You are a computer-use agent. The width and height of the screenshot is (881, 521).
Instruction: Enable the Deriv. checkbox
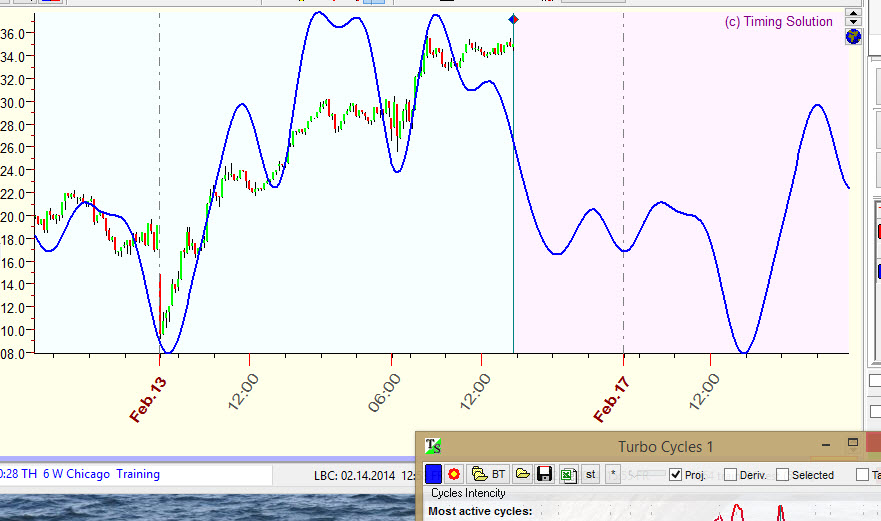[730, 474]
